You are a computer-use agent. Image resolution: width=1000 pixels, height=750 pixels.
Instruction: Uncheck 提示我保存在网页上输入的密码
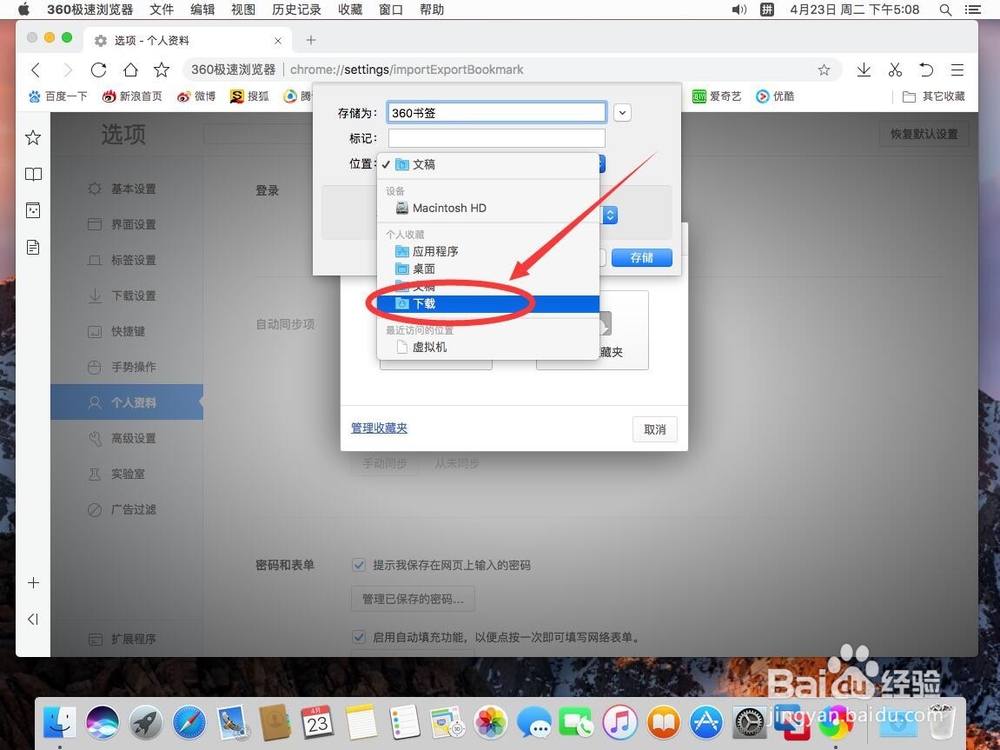click(358, 565)
